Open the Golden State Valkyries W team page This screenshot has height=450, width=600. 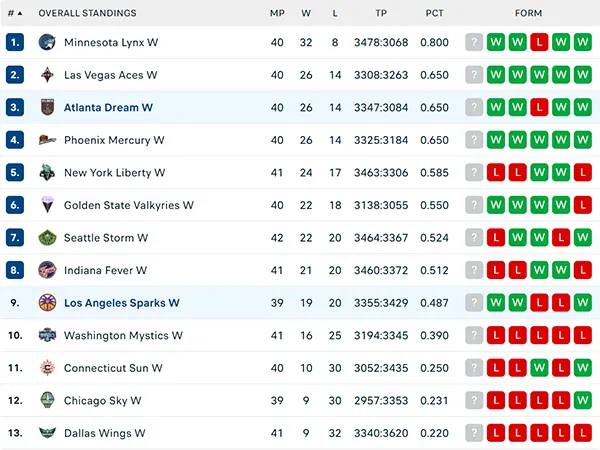[129, 205]
